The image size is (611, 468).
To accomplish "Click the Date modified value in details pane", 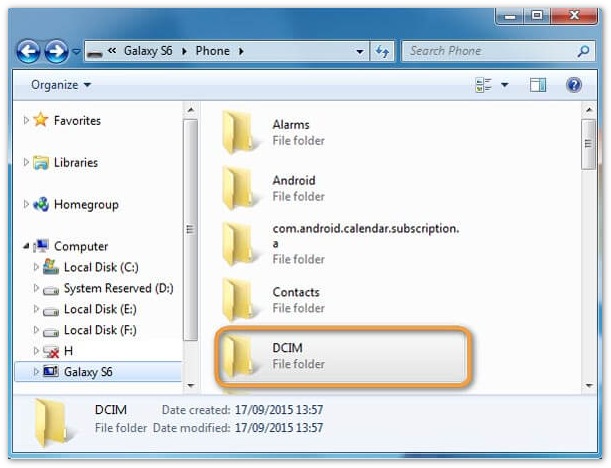I will 279,428.
